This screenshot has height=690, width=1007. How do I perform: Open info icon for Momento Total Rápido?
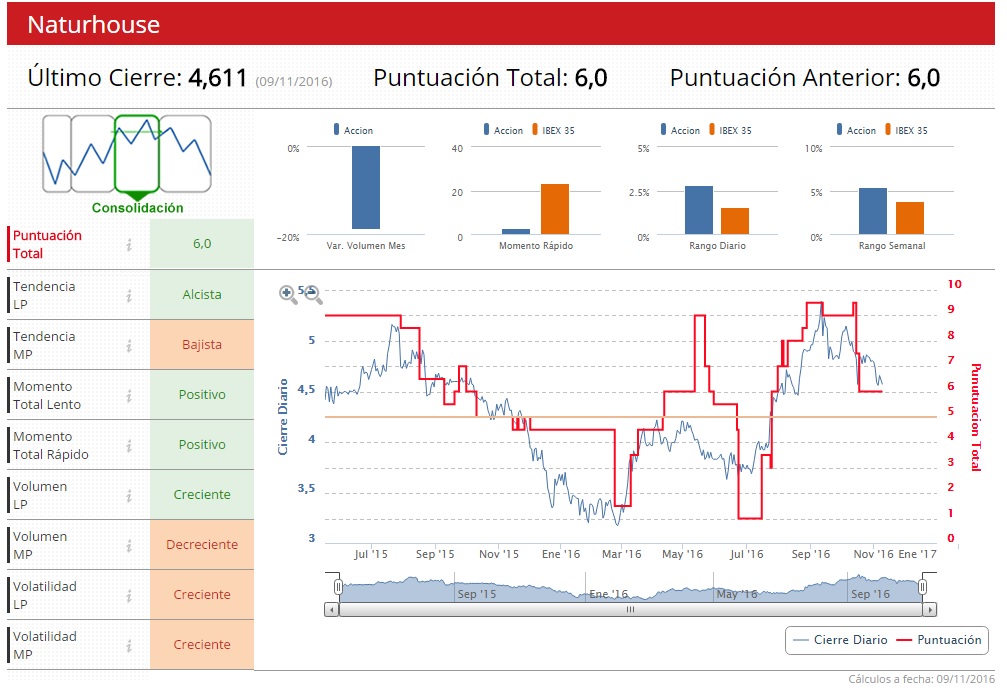pyautogui.click(x=129, y=445)
